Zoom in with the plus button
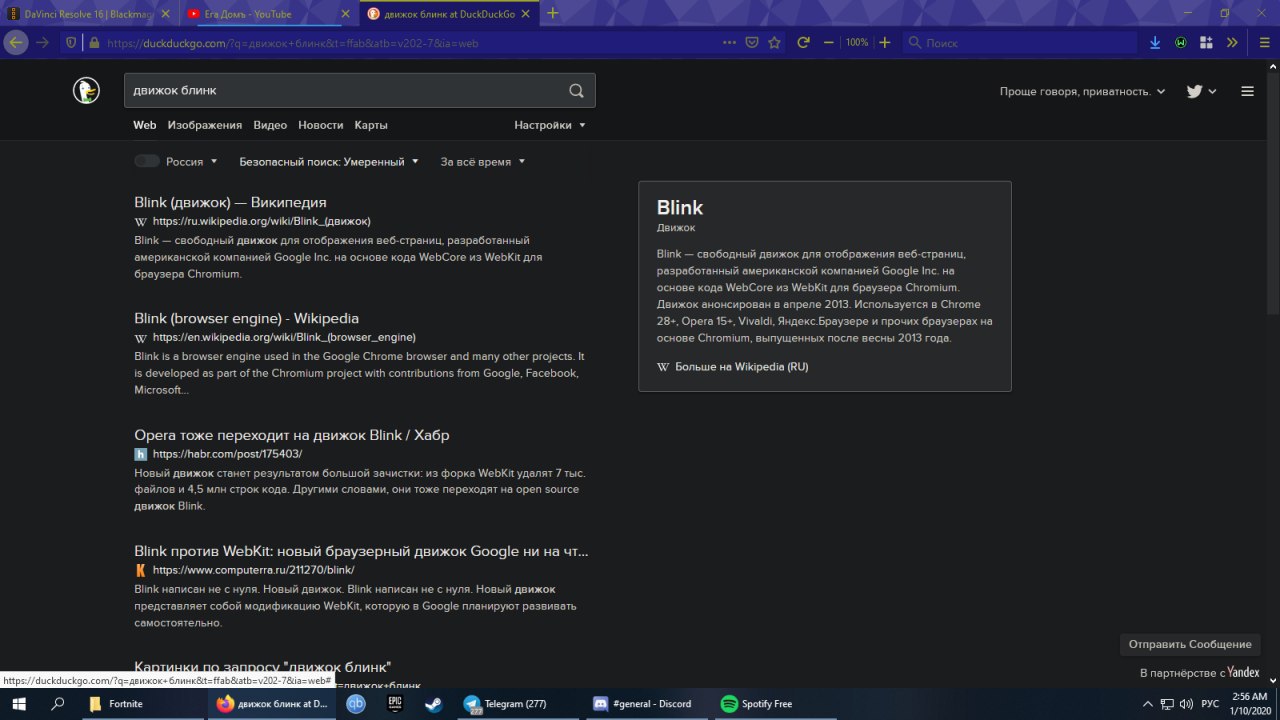The width and height of the screenshot is (1280, 720). [885, 43]
